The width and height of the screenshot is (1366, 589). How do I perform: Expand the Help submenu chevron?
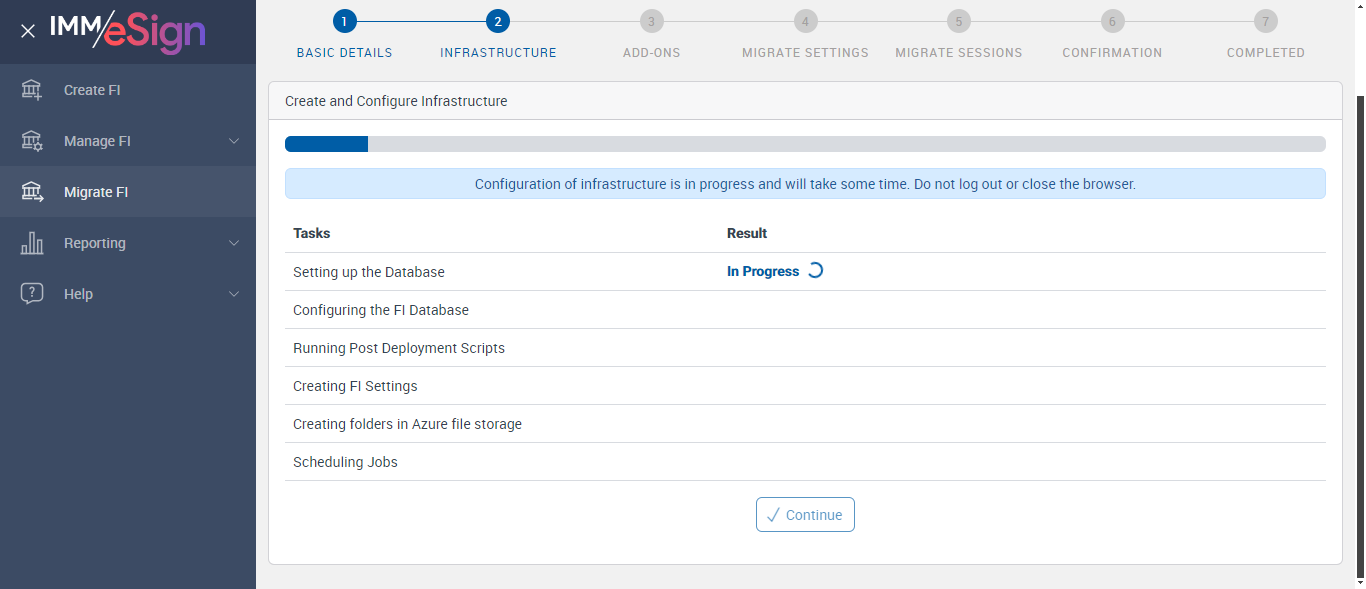point(234,294)
